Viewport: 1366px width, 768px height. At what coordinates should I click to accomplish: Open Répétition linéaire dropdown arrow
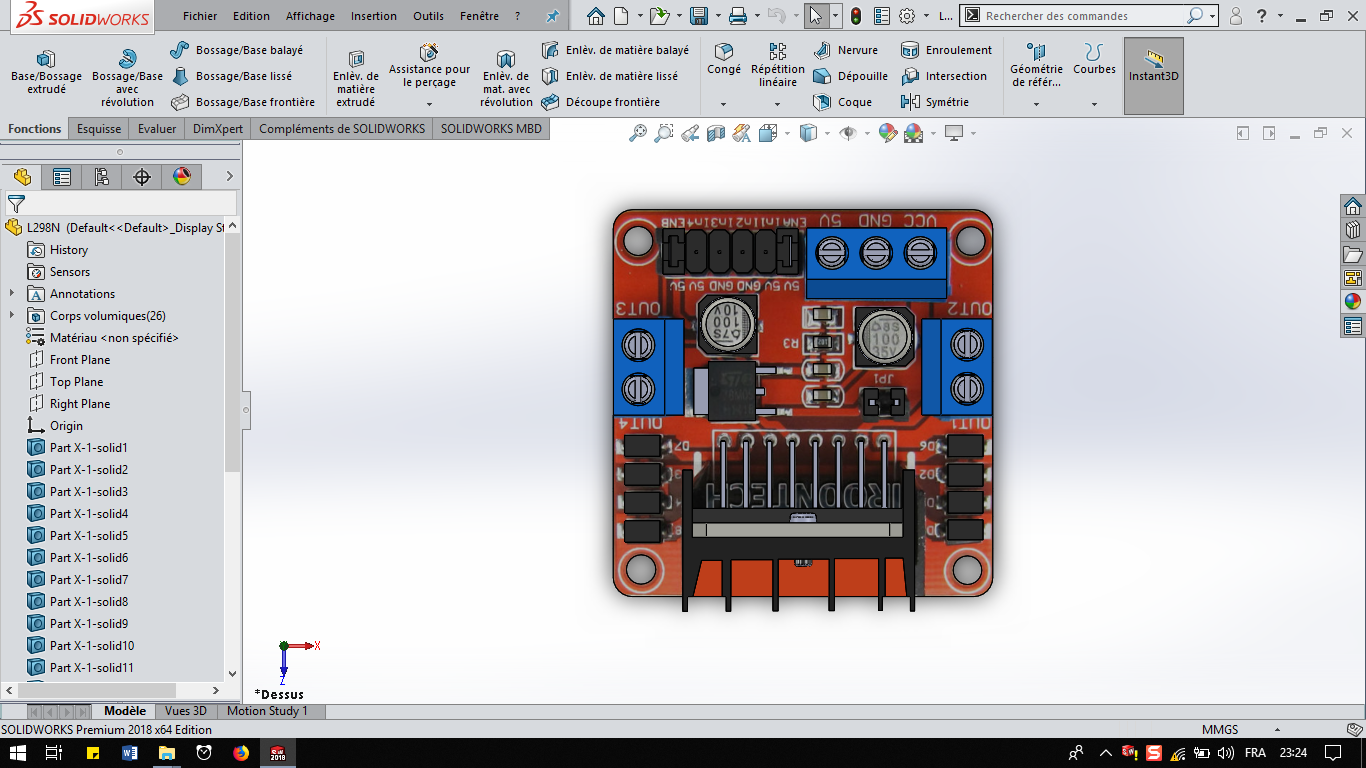[777, 104]
